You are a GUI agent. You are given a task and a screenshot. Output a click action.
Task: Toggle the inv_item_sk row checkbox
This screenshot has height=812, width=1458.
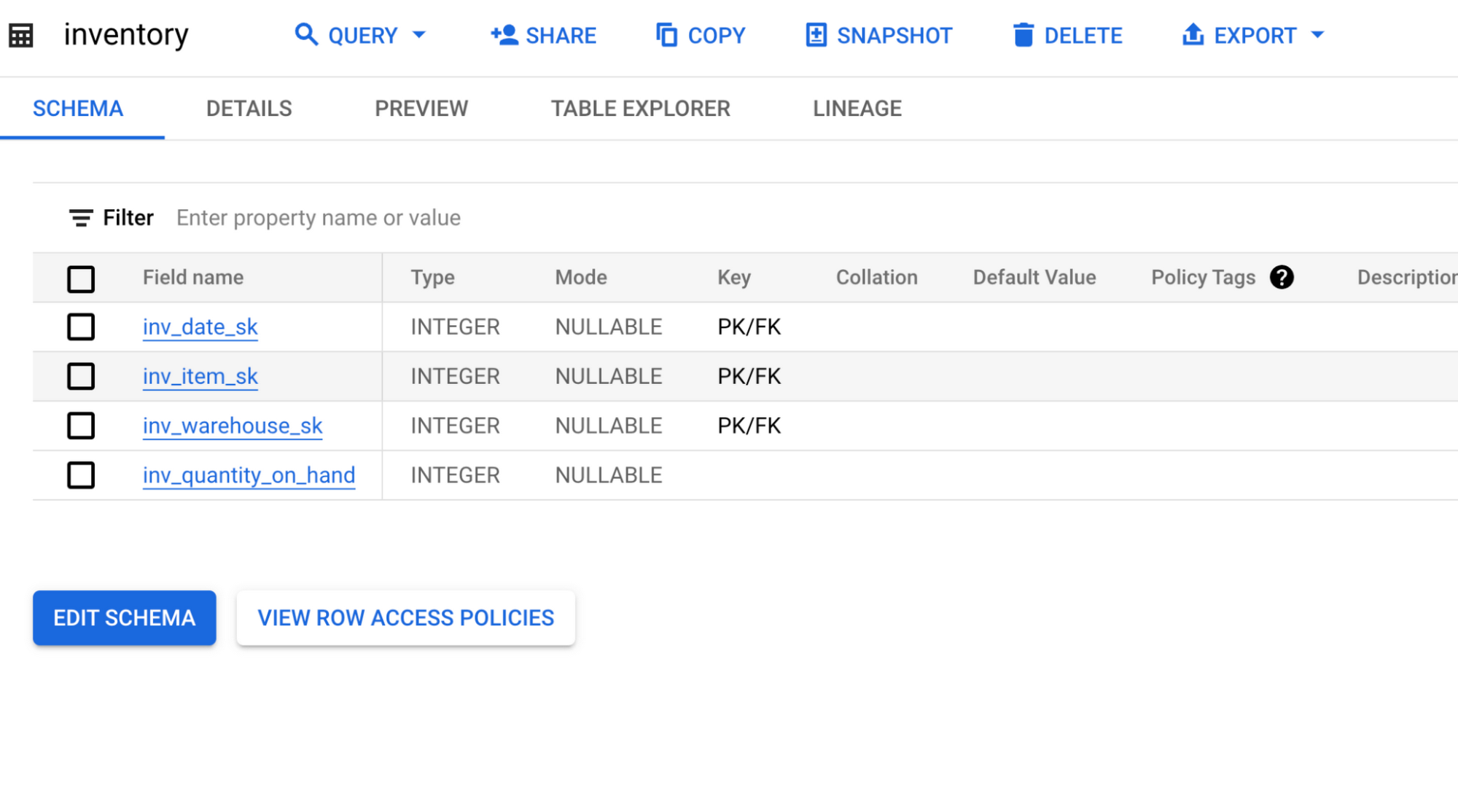(x=80, y=376)
